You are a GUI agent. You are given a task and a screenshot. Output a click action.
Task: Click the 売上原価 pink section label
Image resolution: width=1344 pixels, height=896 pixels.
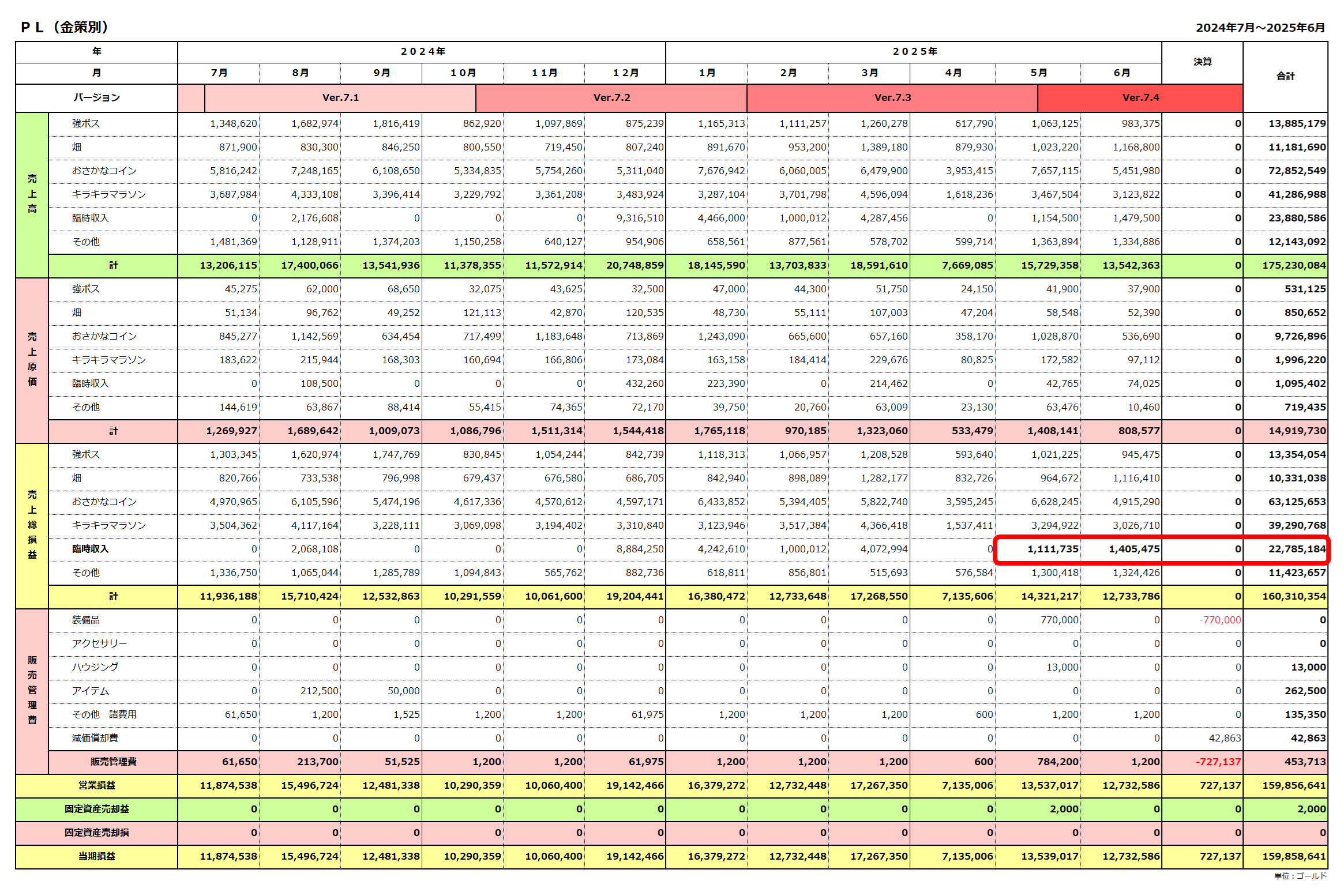click(x=32, y=359)
